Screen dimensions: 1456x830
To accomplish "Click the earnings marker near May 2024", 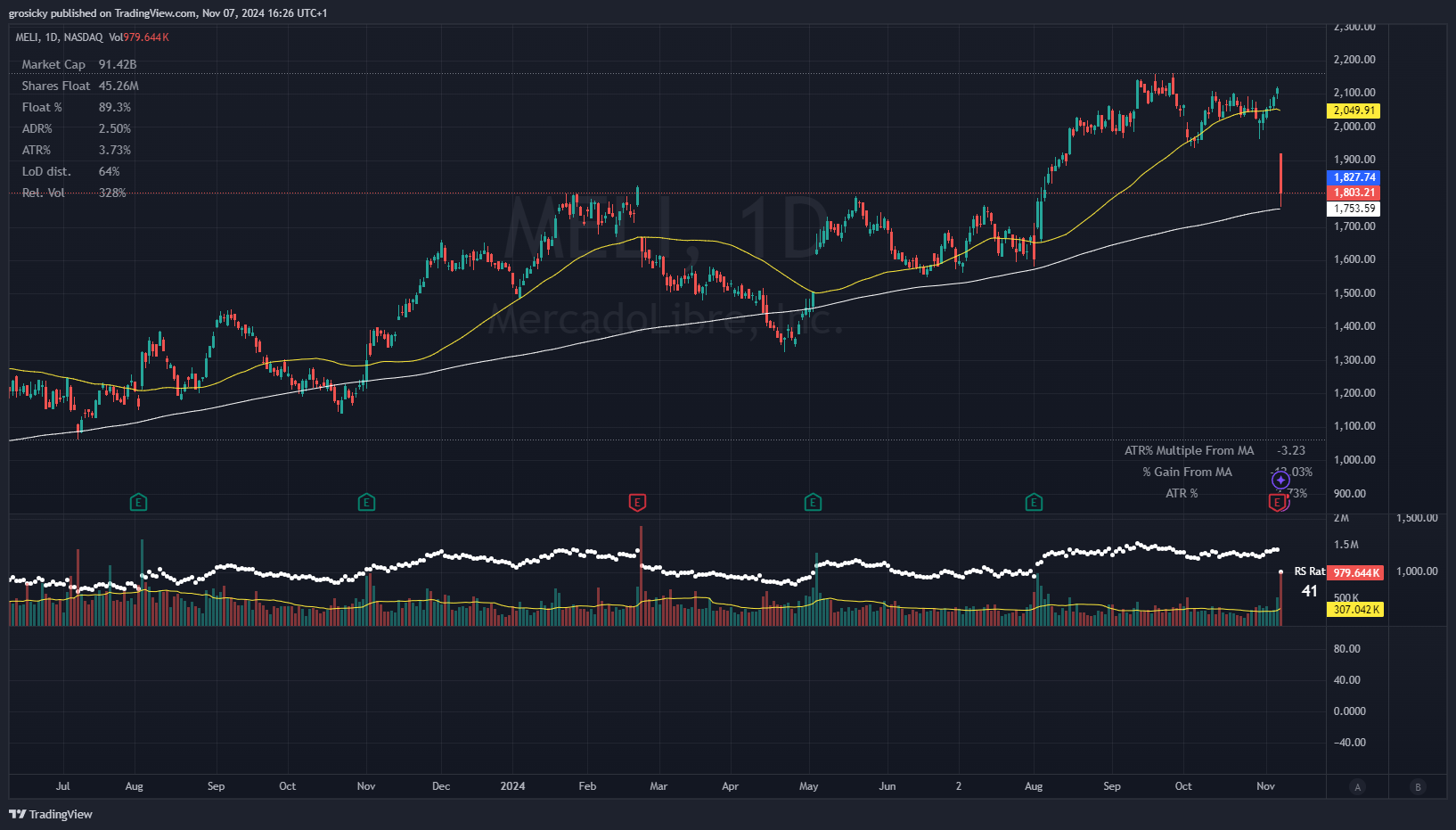I will point(813,503).
